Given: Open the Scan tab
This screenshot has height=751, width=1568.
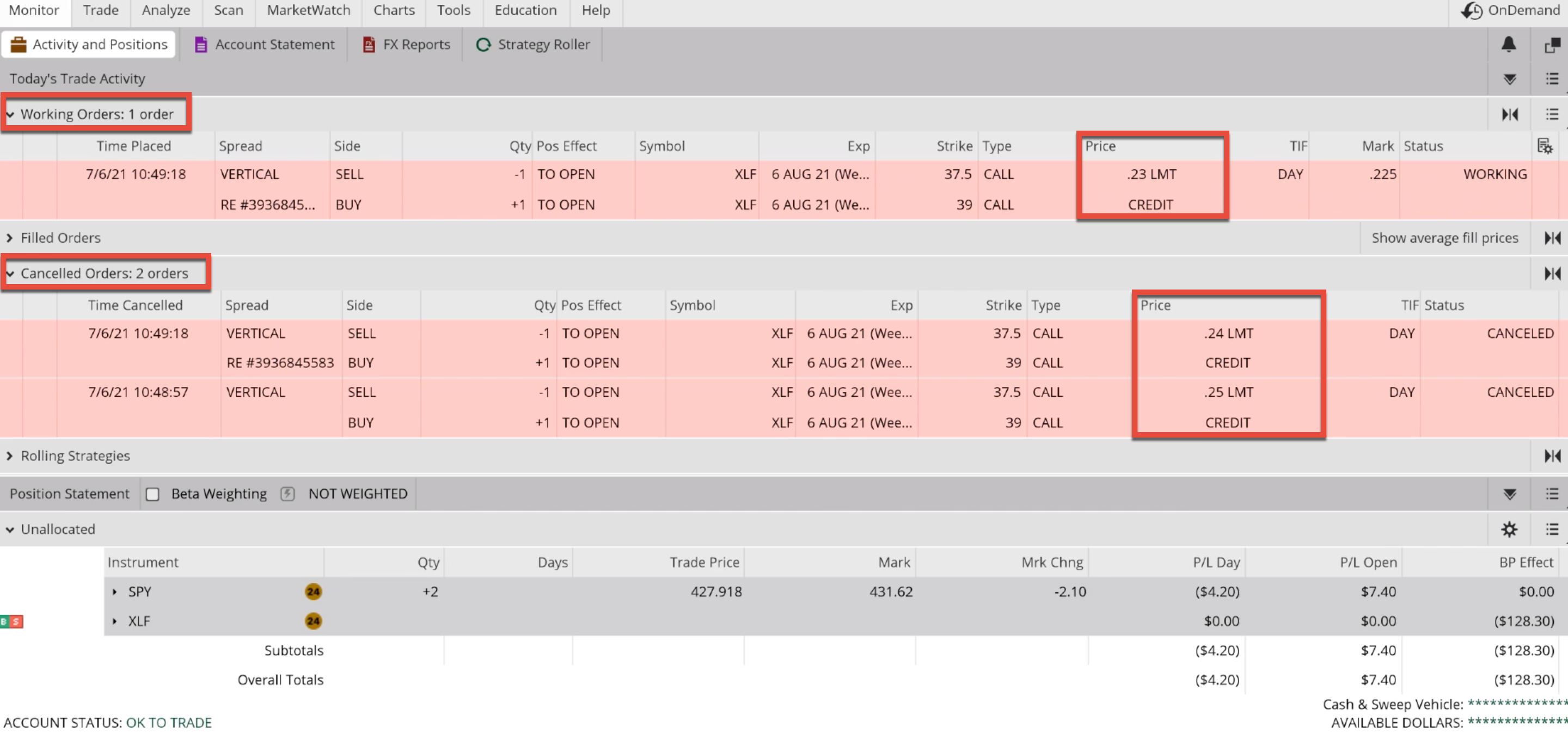Looking at the screenshot, I should pyautogui.click(x=228, y=10).
